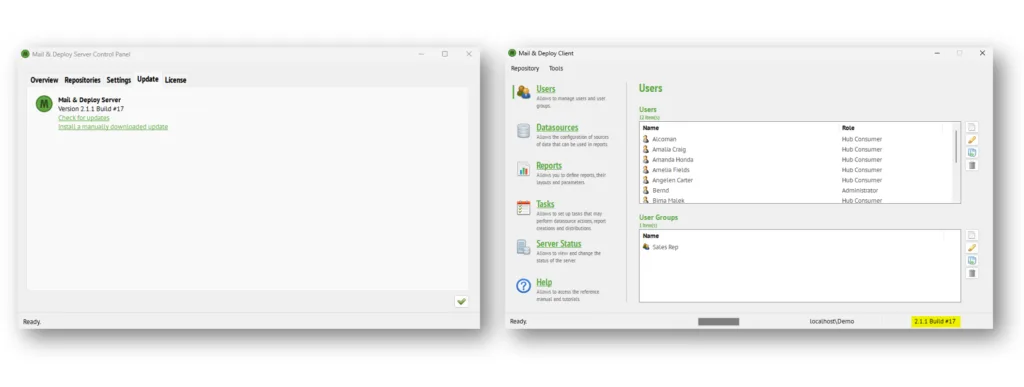1024x387 pixels.
Task: Click Install a manually downloaded update link
Action: pyautogui.click(x=113, y=127)
